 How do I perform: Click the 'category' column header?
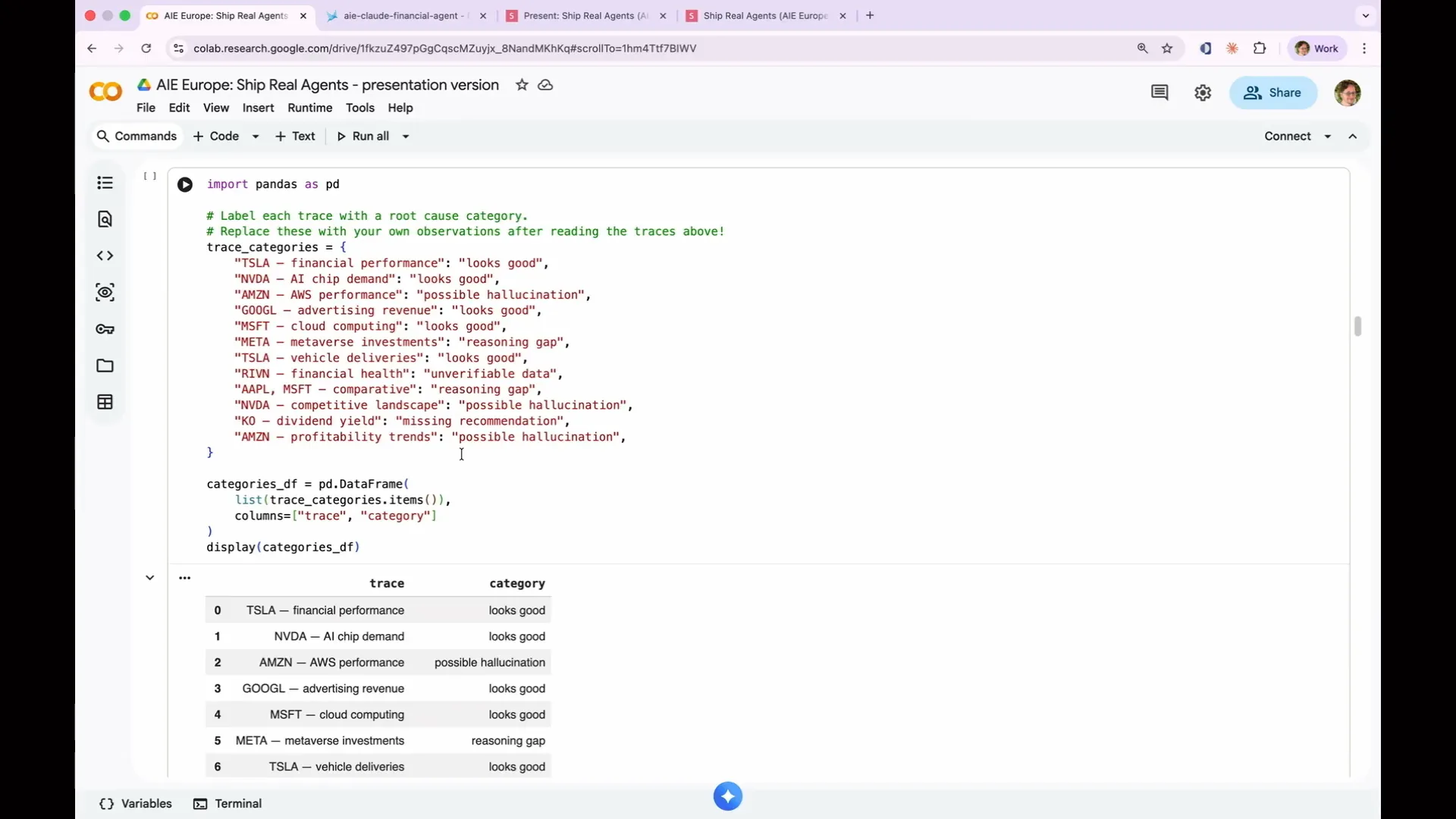click(x=517, y=583)
